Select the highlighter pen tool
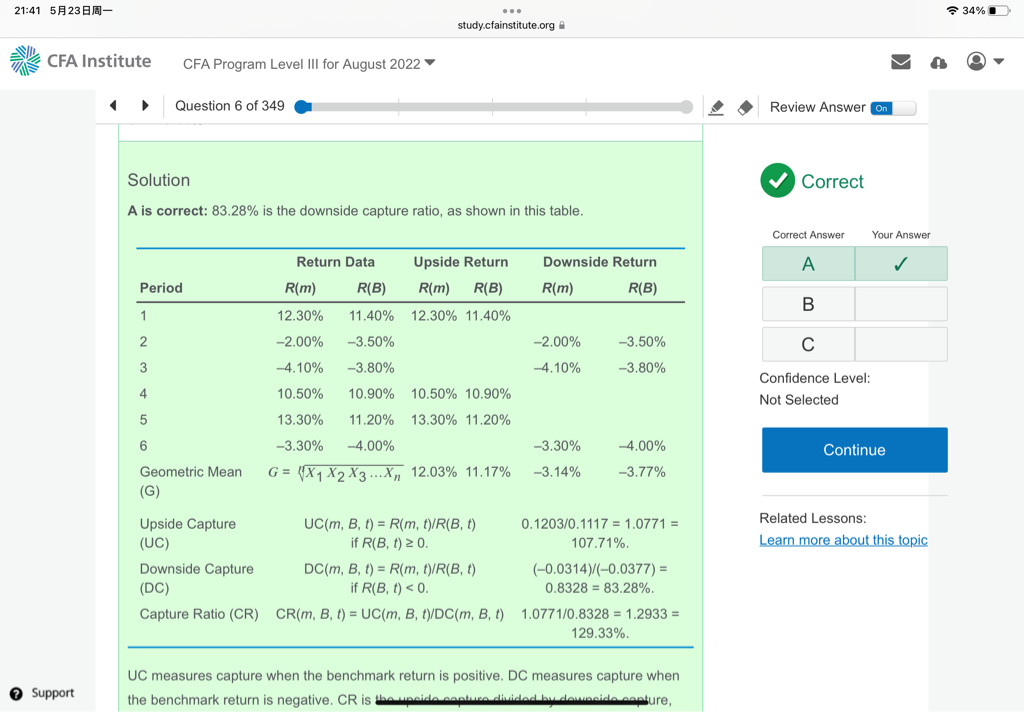This screenshot has height=712, width=1024. [716, 107]
